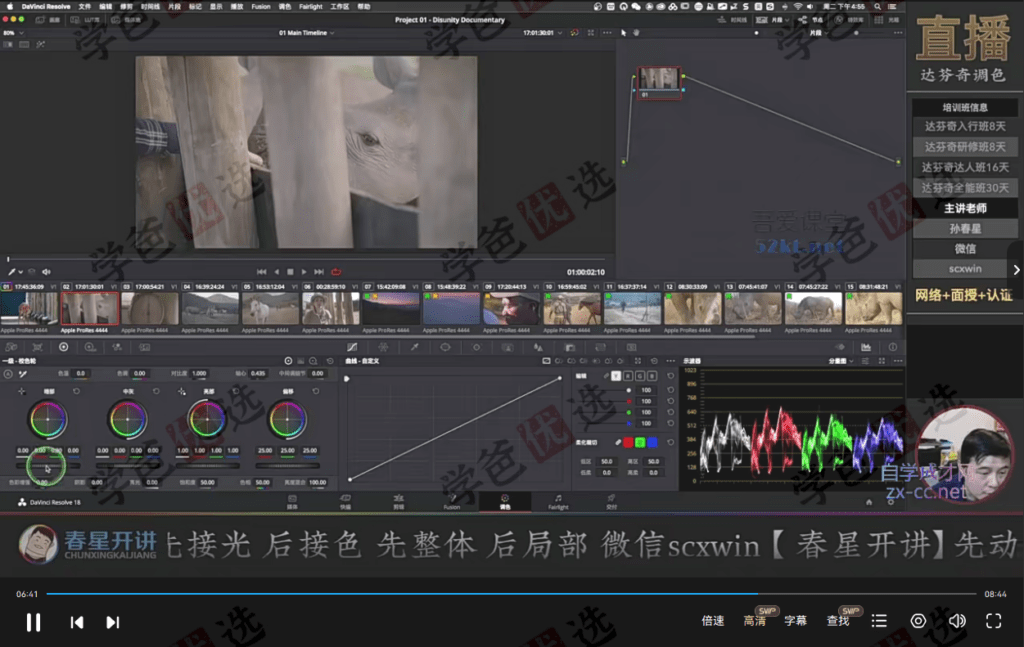Open the video player settings icon
Viewport: 1024px width, 647px height.
point(918,621)
